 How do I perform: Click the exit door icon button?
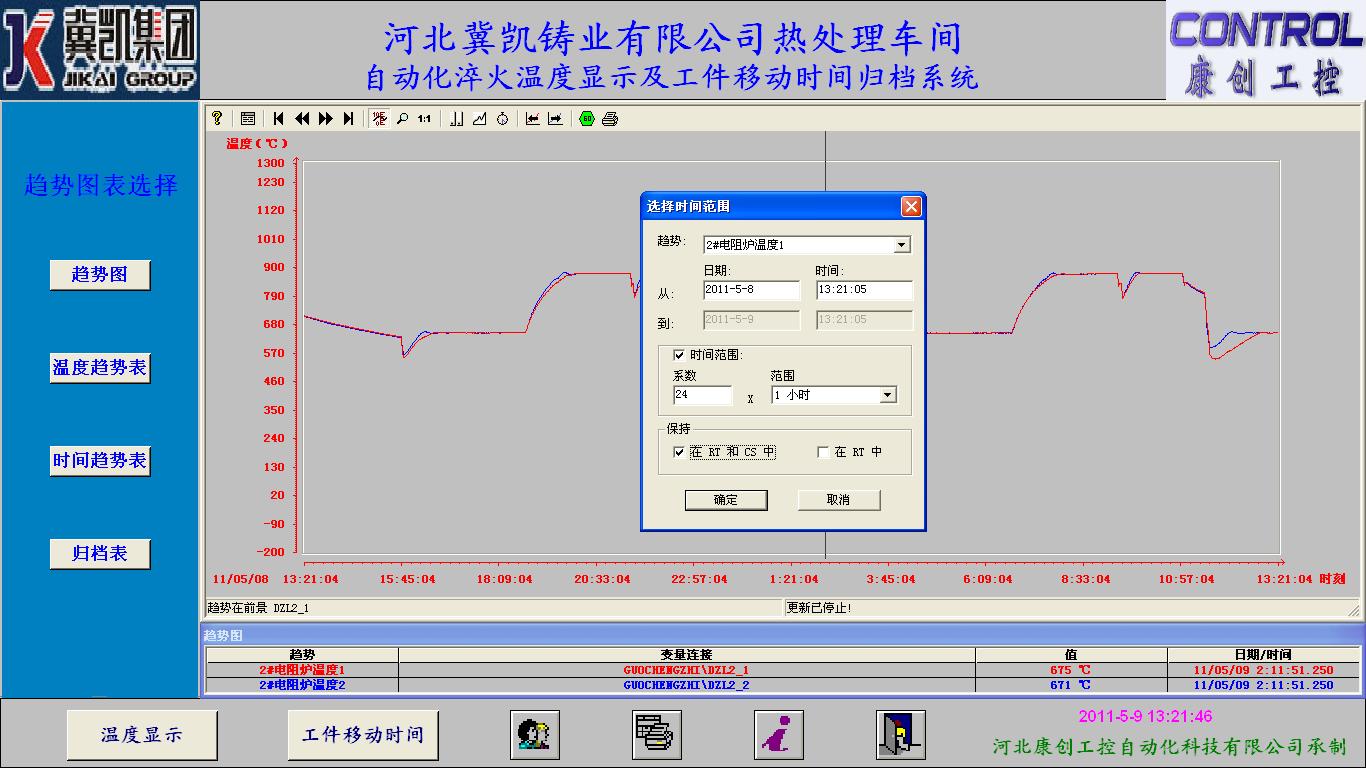pyautogui.click(x=901, y=735)
